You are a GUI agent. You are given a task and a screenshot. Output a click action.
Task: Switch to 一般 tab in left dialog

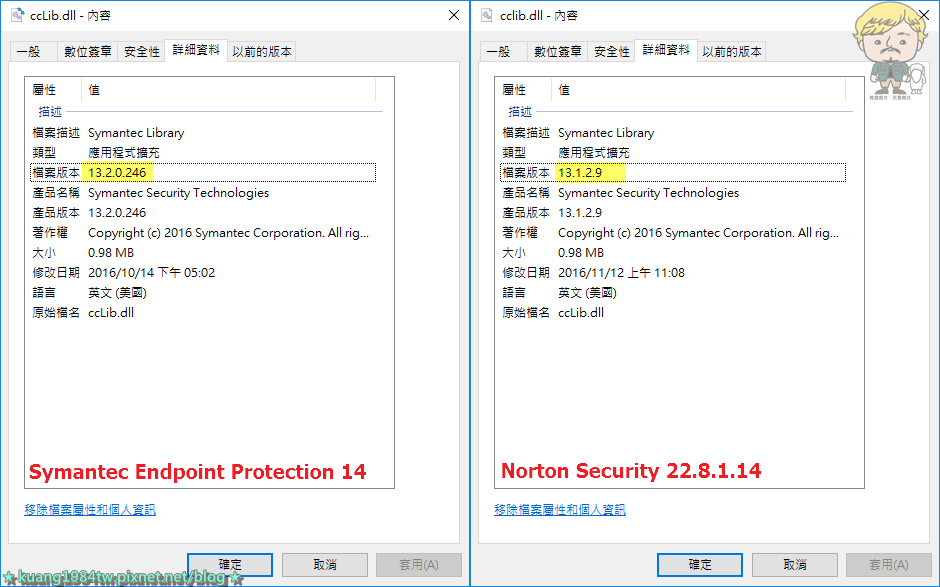tap(34, 52)
